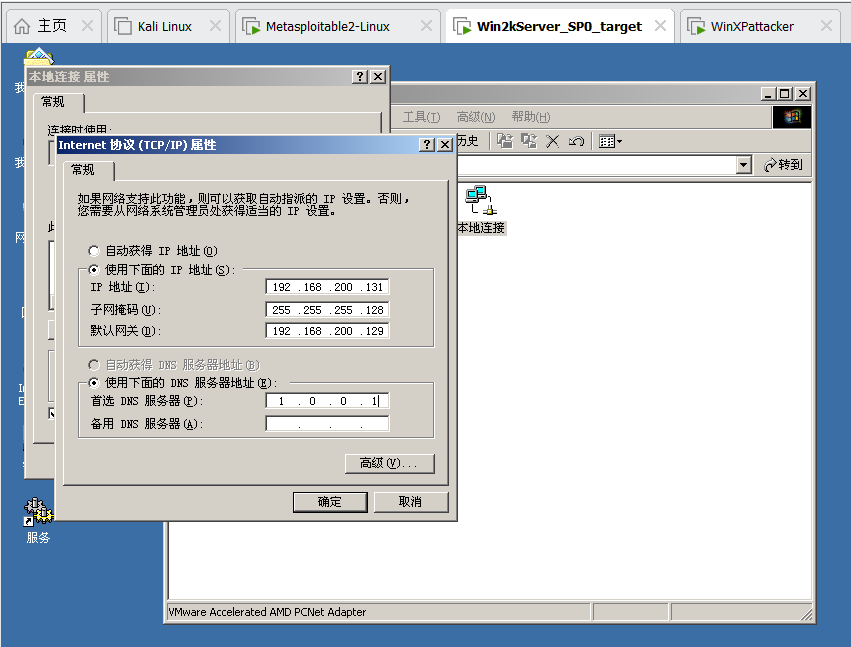
Task: Click the home icon on 主页 tab
Action: click(x=22, y=26)
